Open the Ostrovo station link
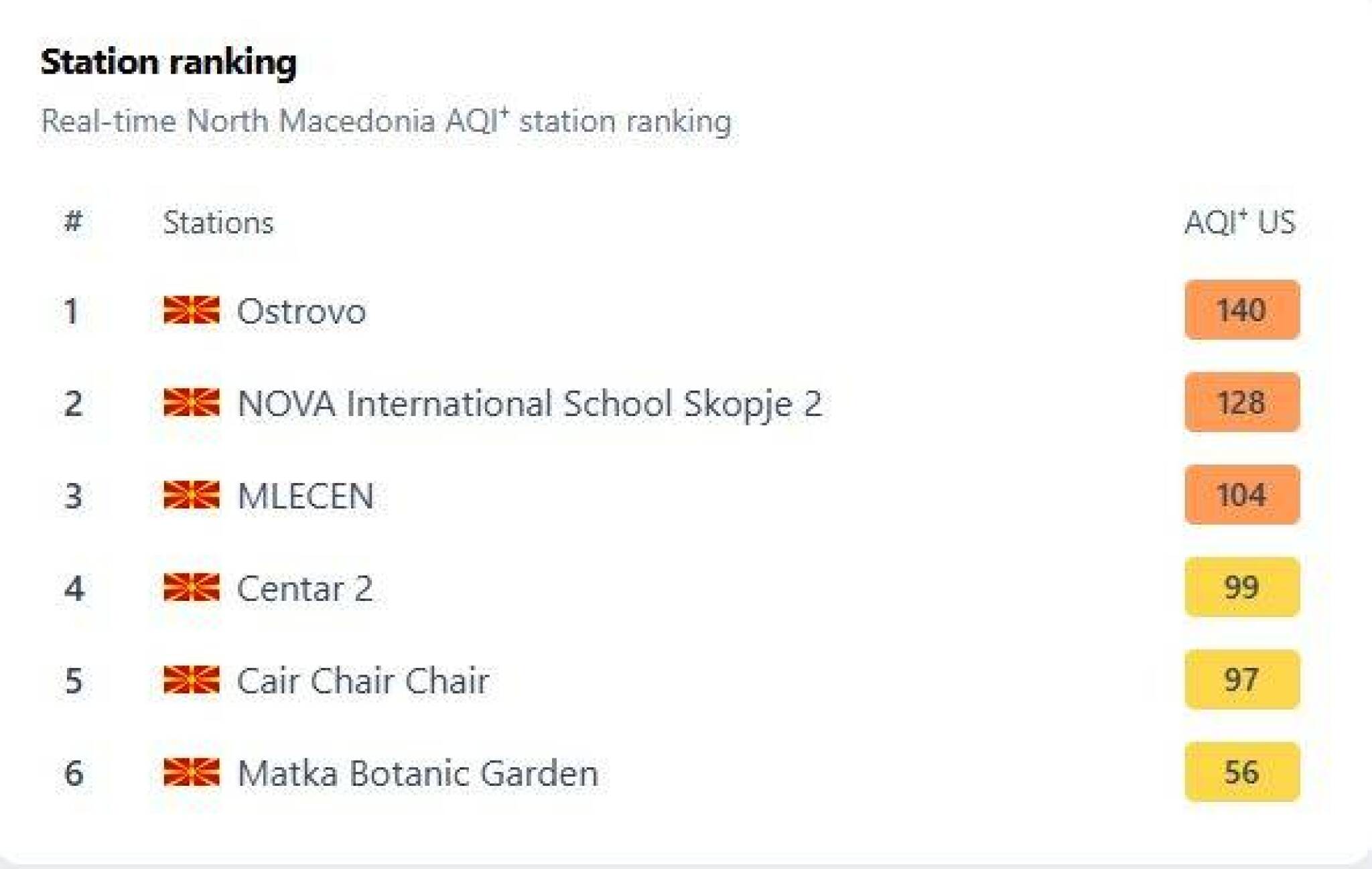This screenshot has width=1372, height=869. (301, 311)
